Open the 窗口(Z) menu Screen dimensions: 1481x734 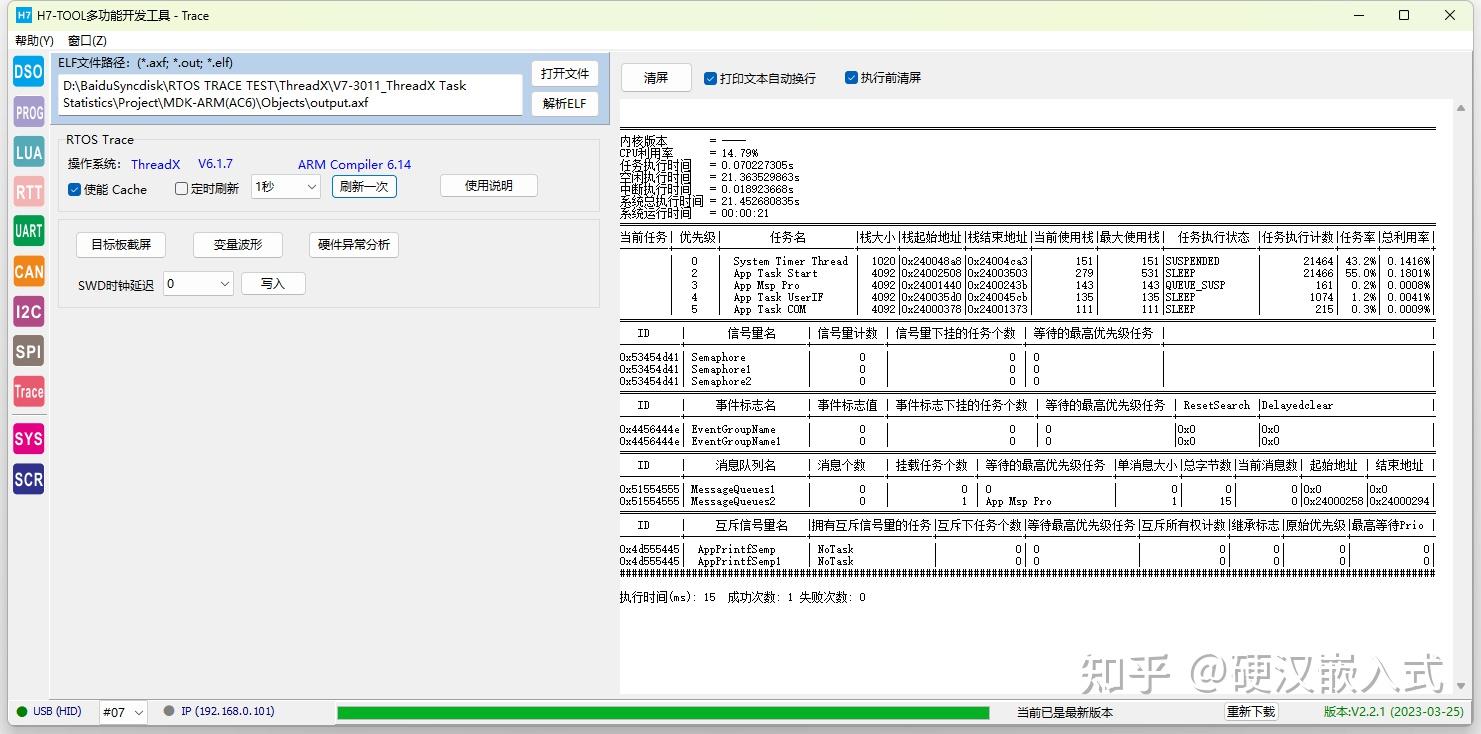click(87, 41)
